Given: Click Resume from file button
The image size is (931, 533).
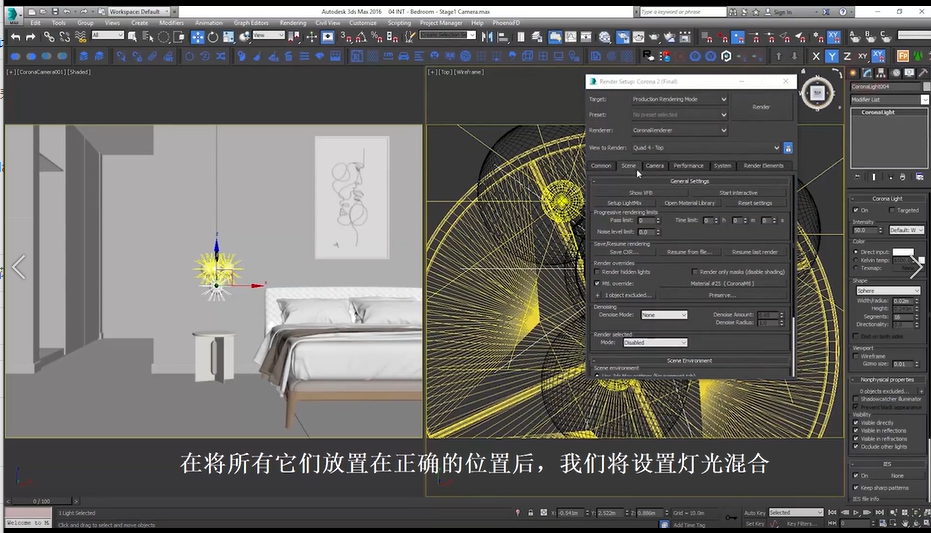Looking at the screenshot, I should (689, 252).
